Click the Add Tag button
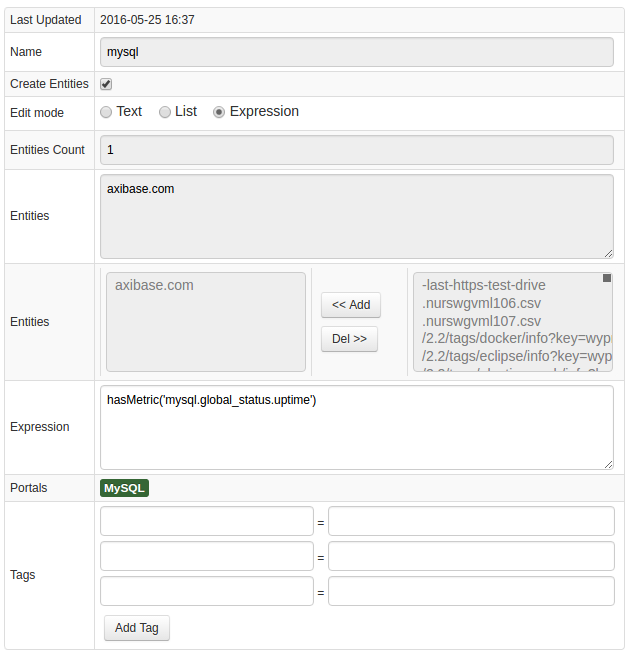This screenshot has width=629, height=657. [137, 628]
